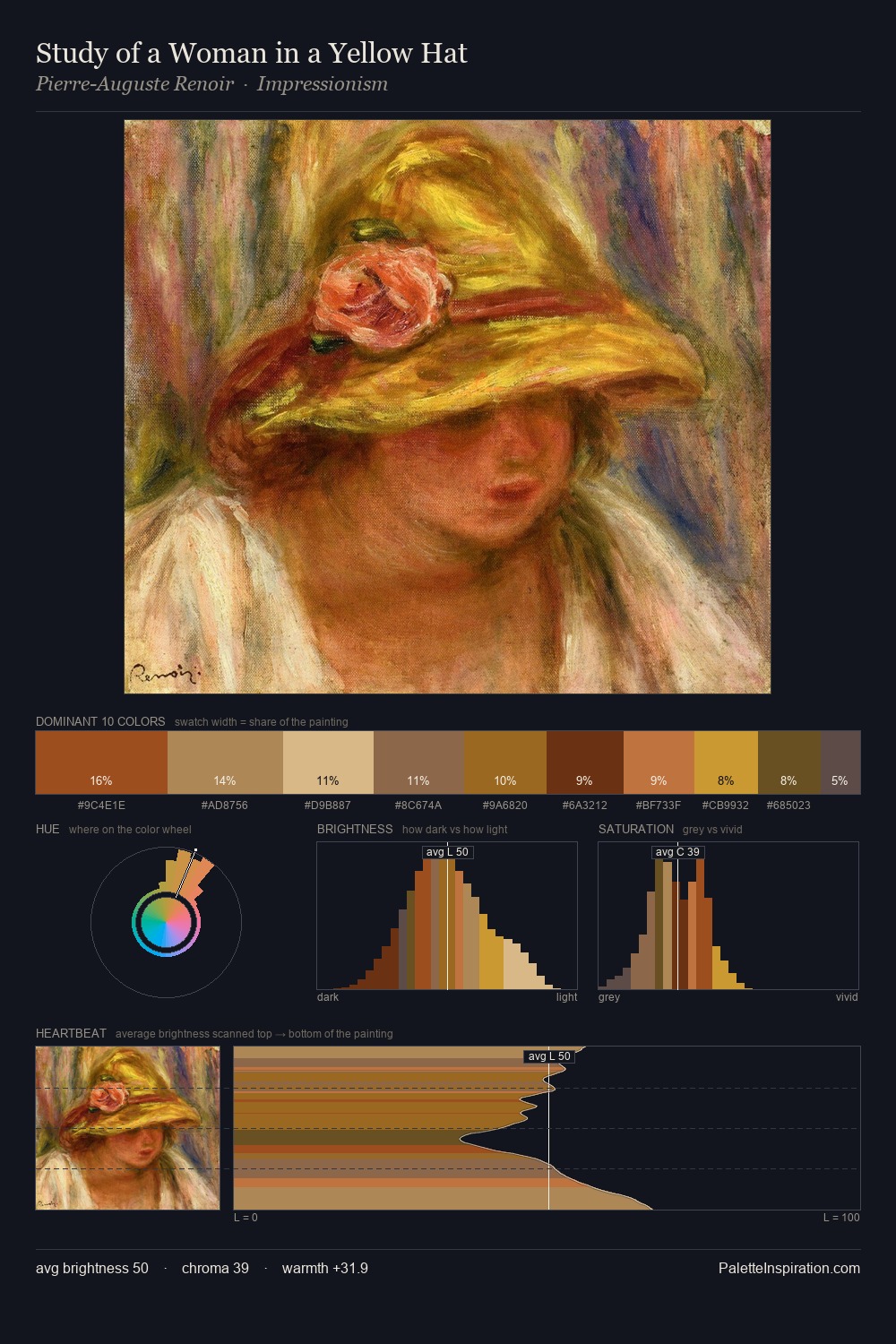This screenshot has width=896, height=1344.
Task: Select the hex label #CB9932
Action: click(726, 806)
